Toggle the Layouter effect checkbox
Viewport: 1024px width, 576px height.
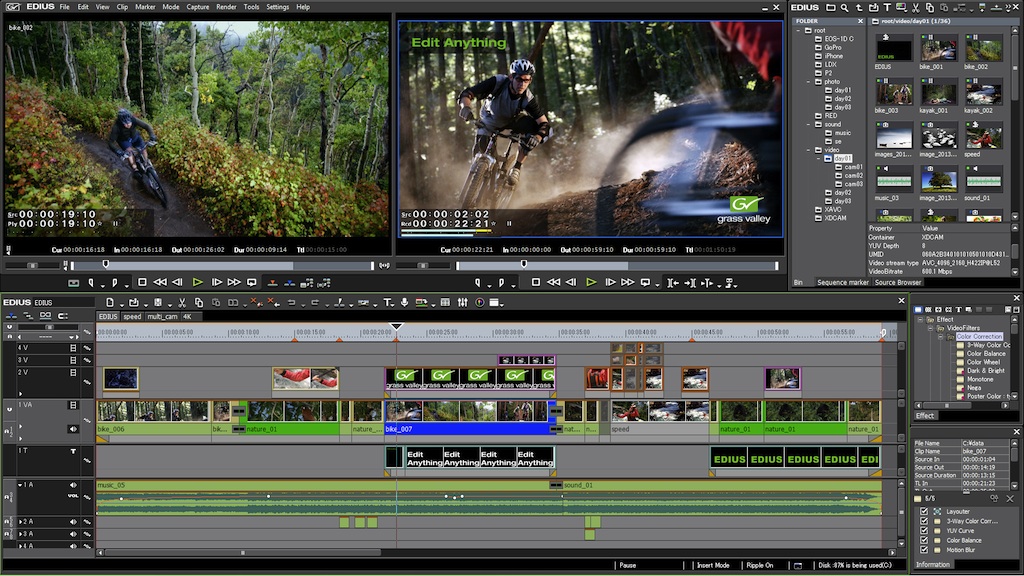point(924,511)
